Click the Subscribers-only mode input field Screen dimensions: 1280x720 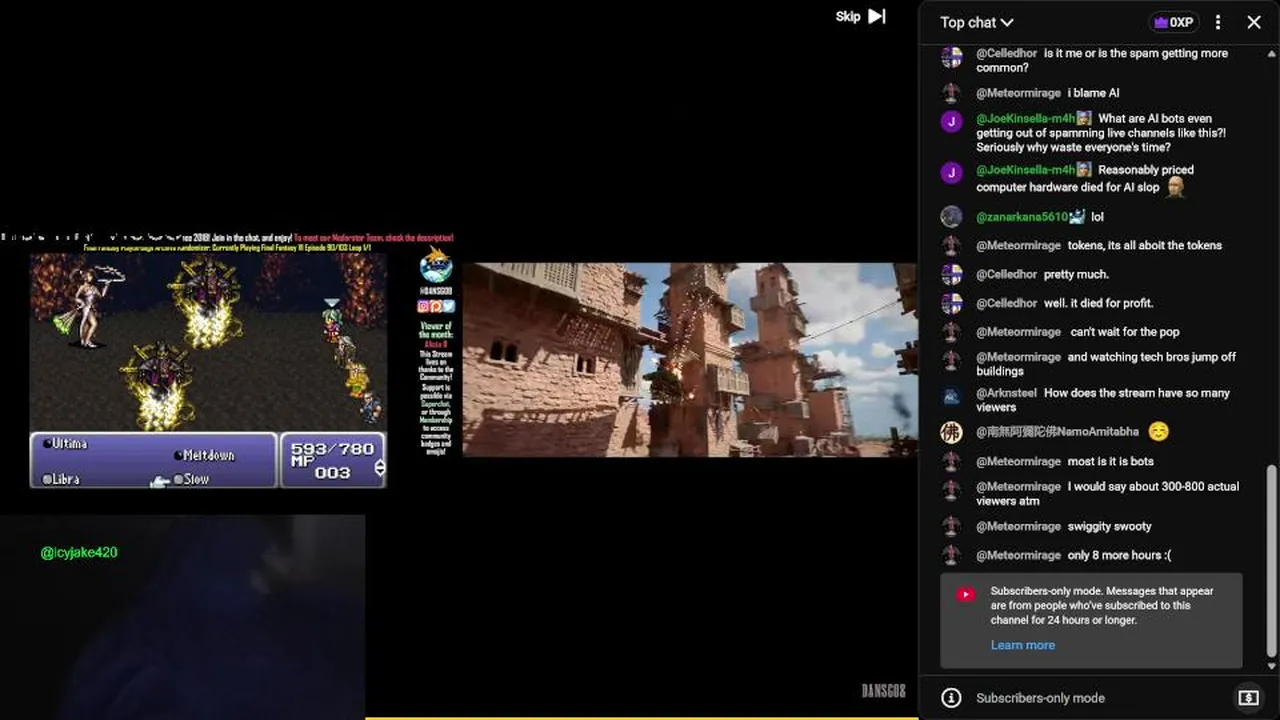[1040, 698]
